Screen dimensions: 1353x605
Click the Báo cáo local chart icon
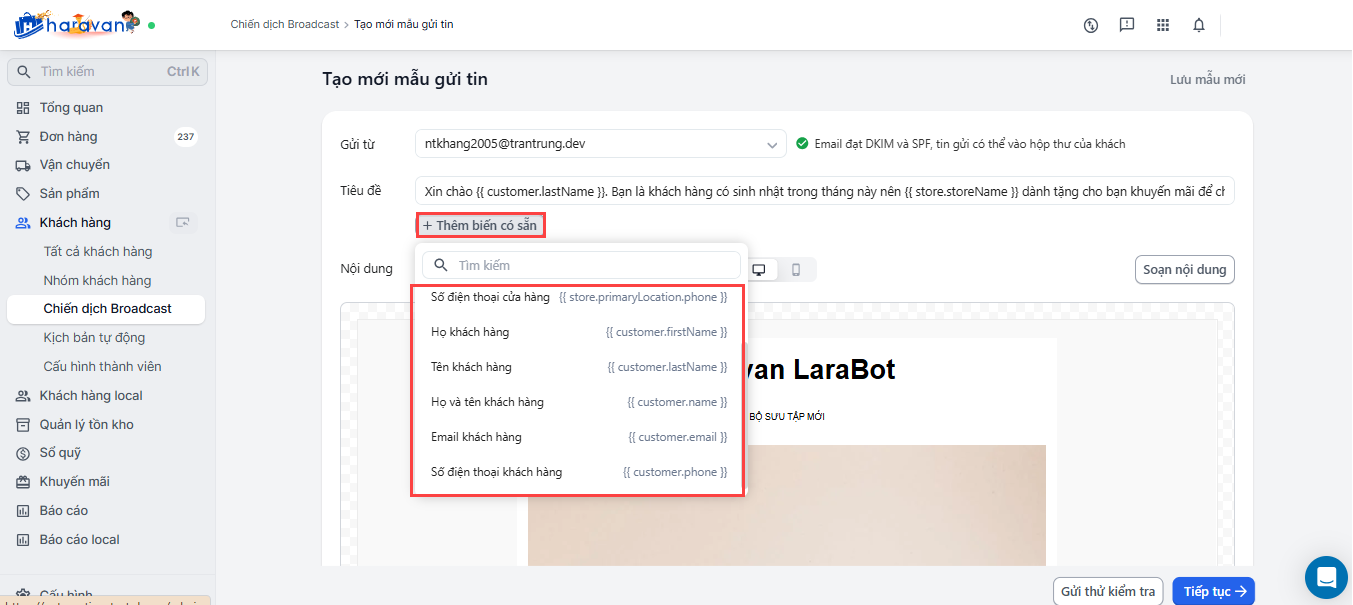(23, 540)
